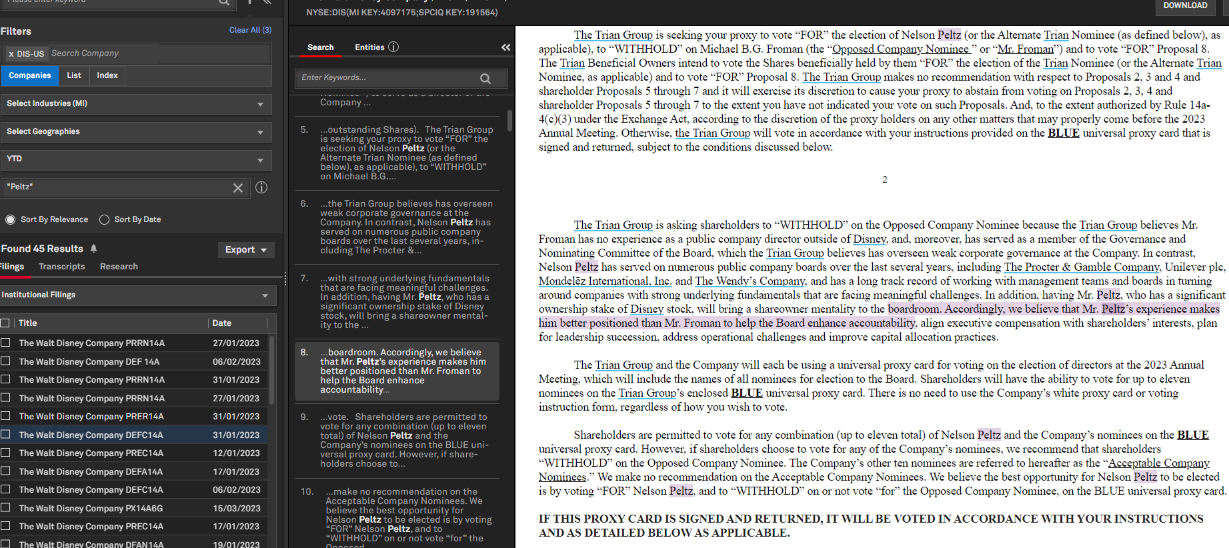Clear the "Peltz" keyword with X icon
The height and width of the screenshot is (548, 1229).
(238, 188)
